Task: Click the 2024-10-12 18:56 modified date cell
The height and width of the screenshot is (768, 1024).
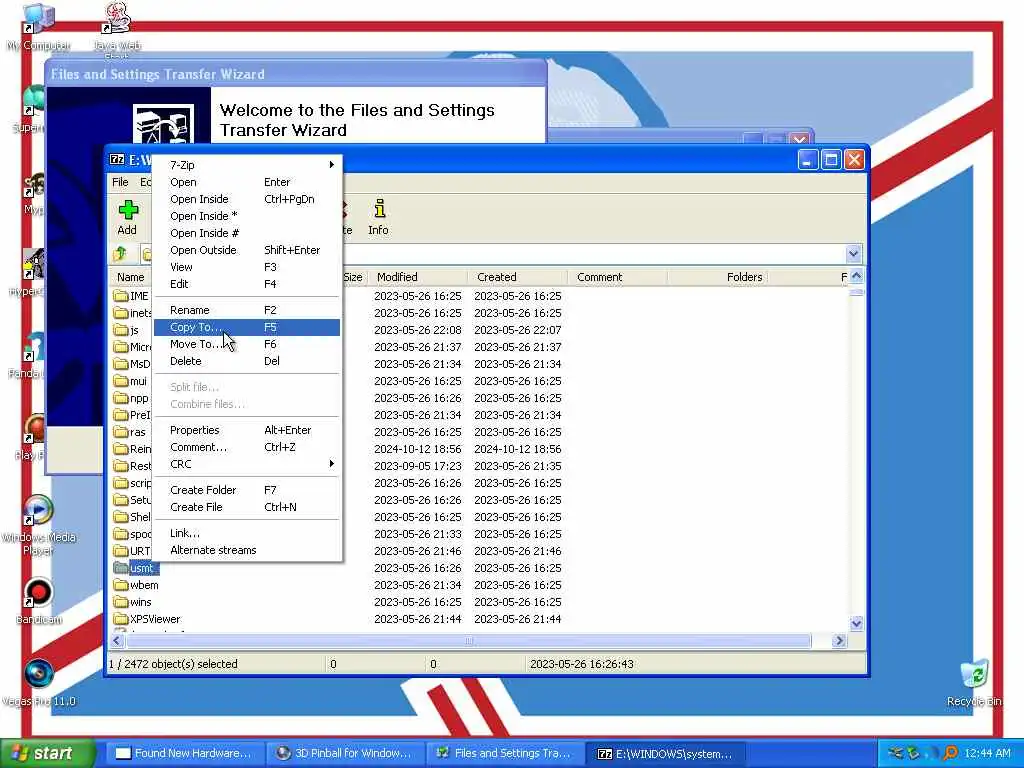Action: [x=417, y=449]
